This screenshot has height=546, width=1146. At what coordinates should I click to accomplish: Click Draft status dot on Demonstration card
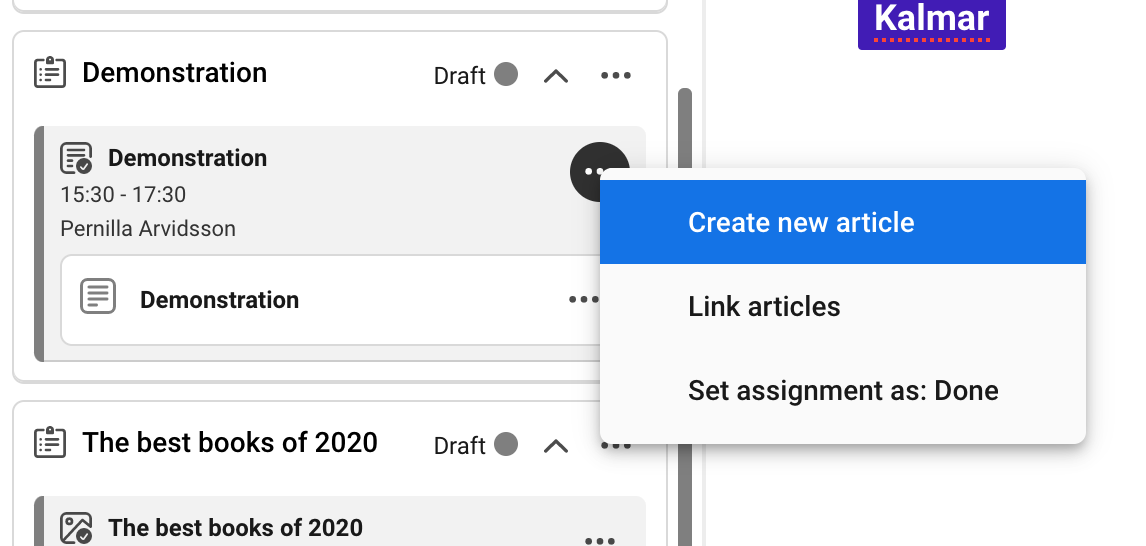(x=506, y=74)
